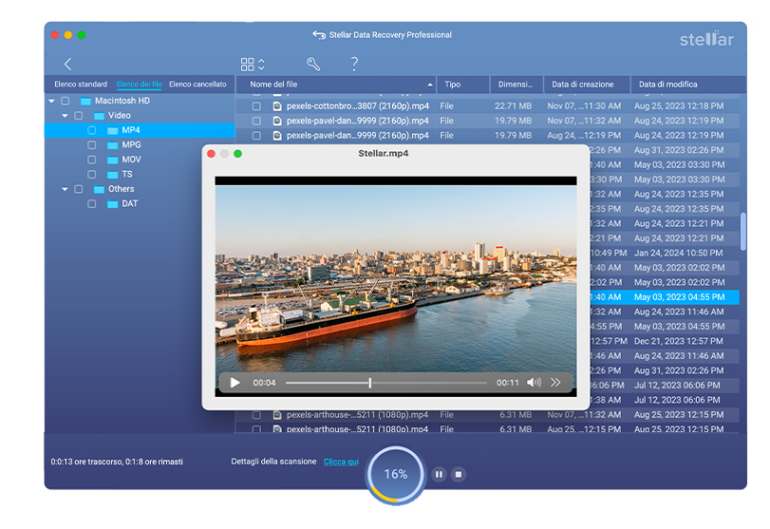This screenshot has height=529, width=770.
Task: Click the 16% circular scan progress indicator
Action: click(x=395, y=474)
